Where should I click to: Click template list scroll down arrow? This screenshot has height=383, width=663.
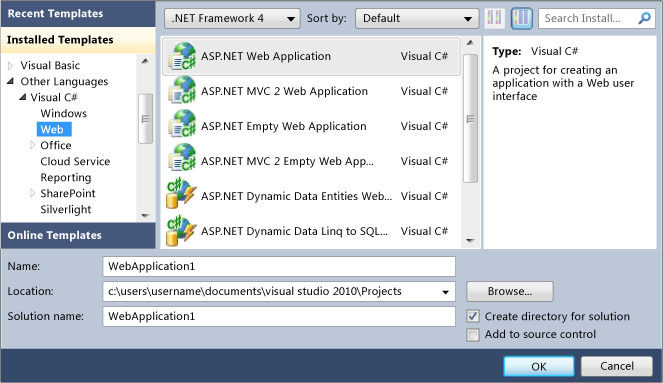[x=470, y=241]
